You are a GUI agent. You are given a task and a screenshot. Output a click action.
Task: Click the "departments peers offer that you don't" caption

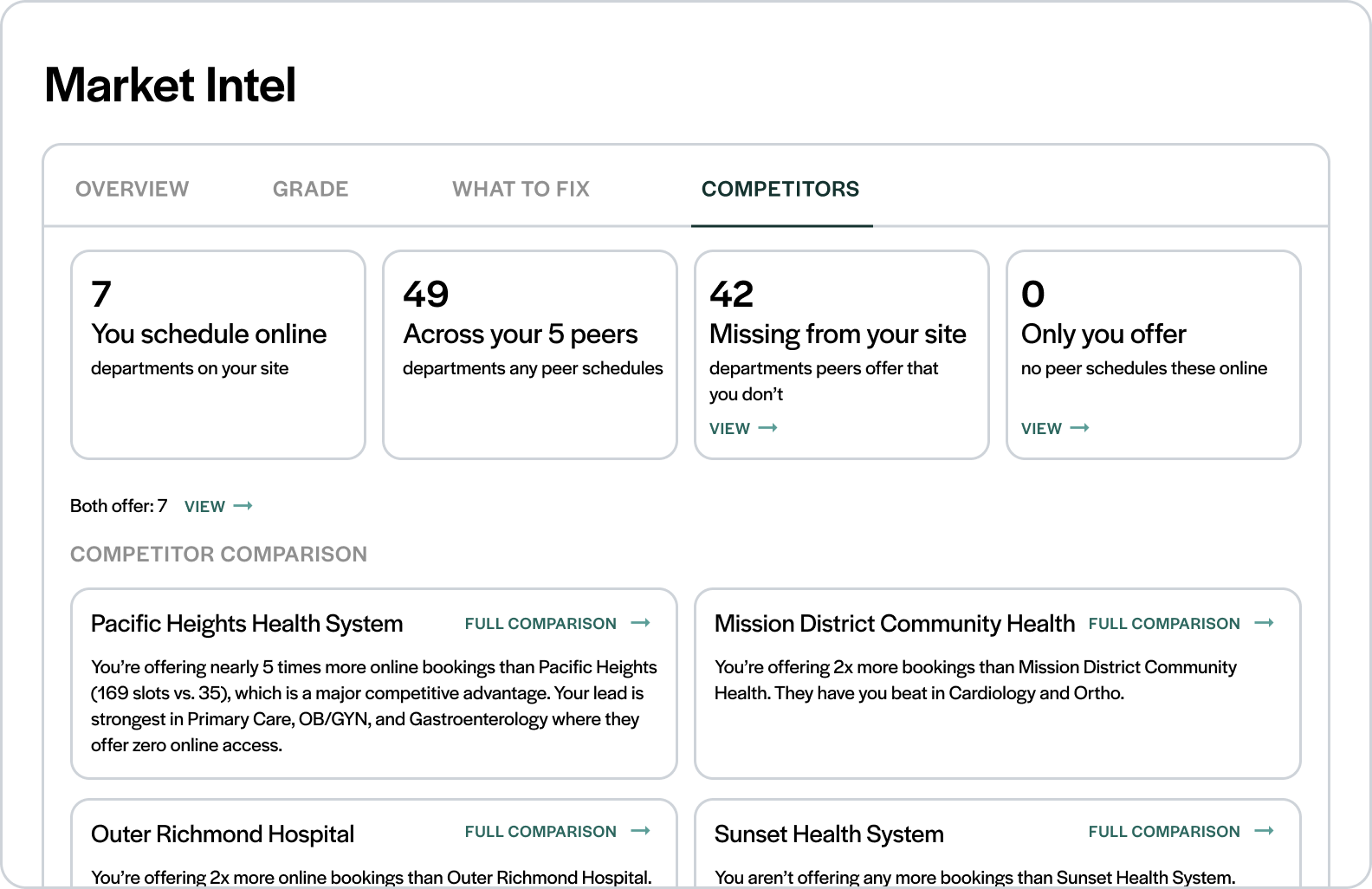824,381
